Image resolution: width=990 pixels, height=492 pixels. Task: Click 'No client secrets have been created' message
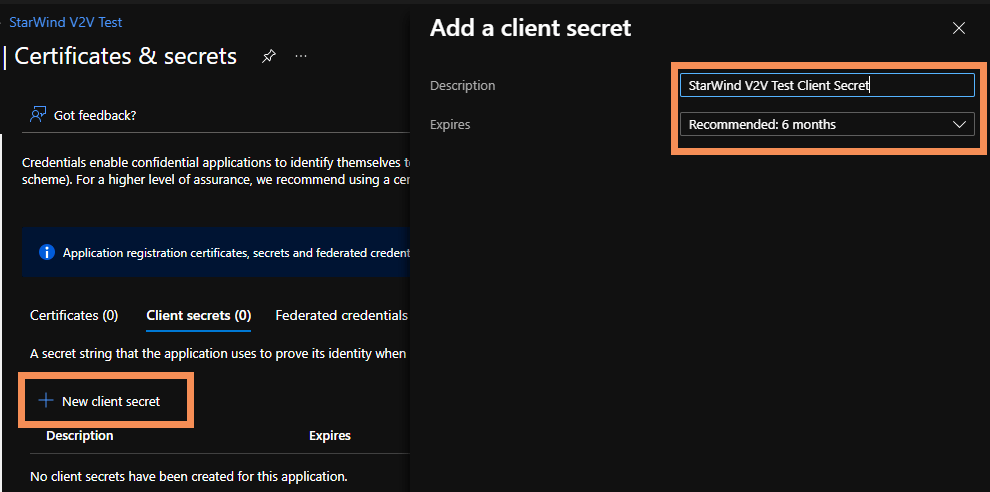point(189,476)
